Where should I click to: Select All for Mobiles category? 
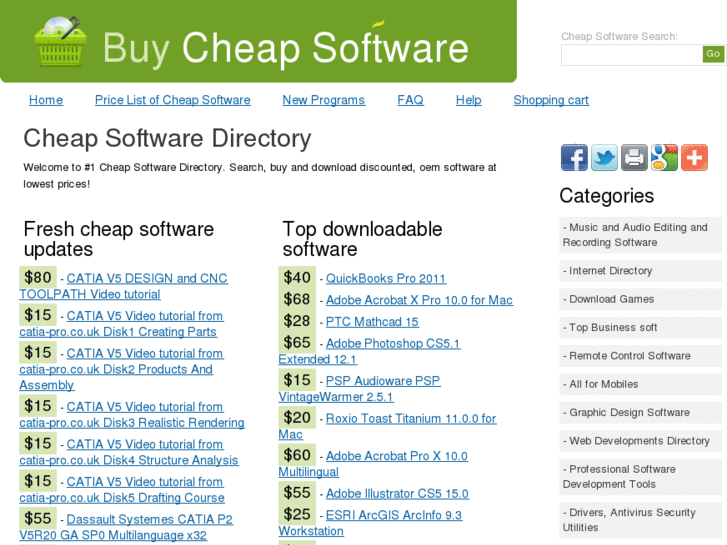(640, 384)
